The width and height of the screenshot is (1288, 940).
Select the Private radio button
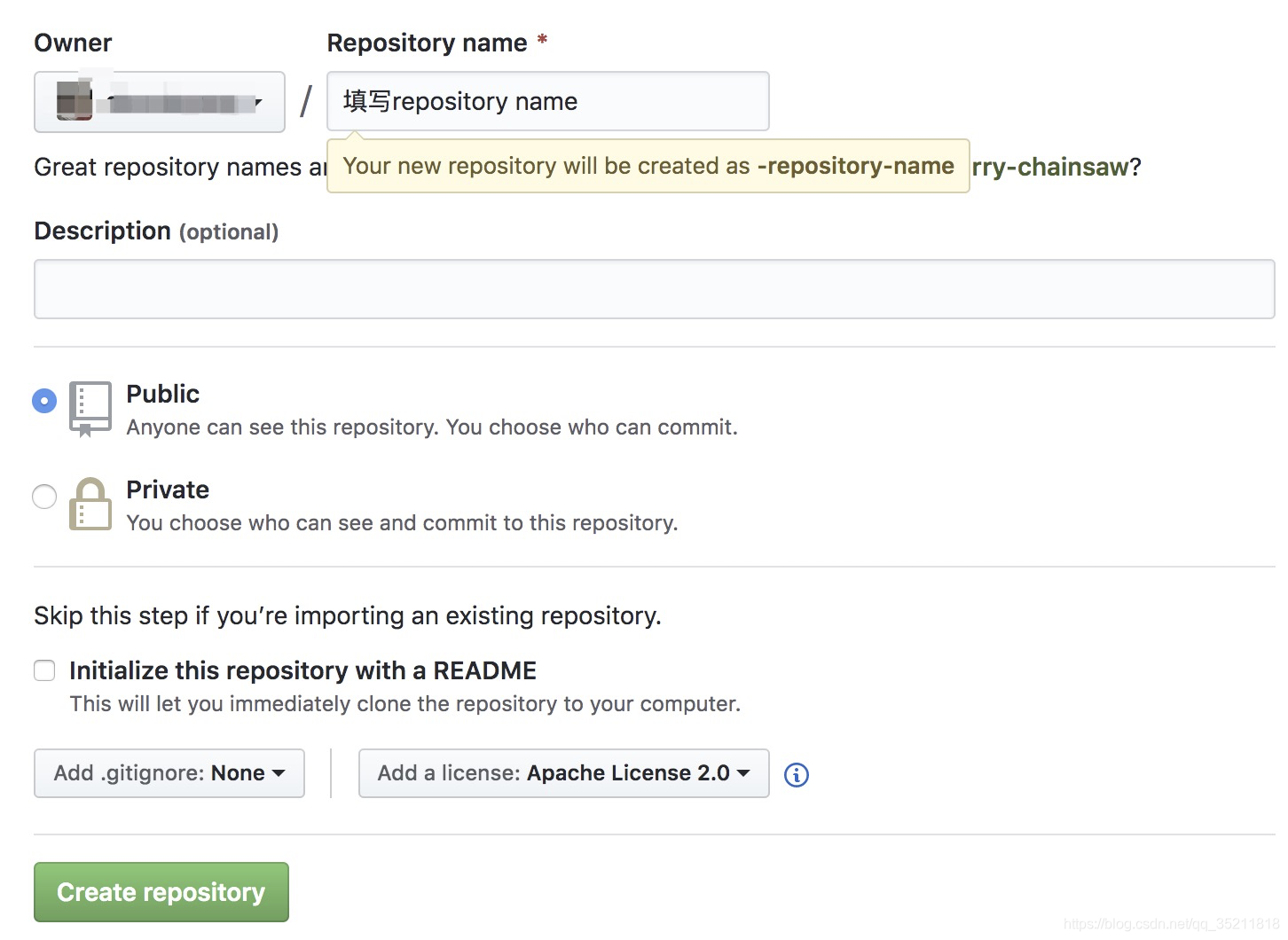click(x=44, y=497)
